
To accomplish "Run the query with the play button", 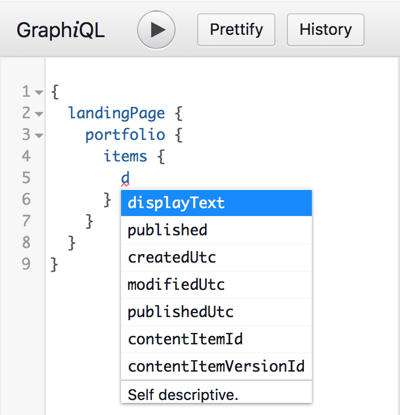I will coord(156,30).
